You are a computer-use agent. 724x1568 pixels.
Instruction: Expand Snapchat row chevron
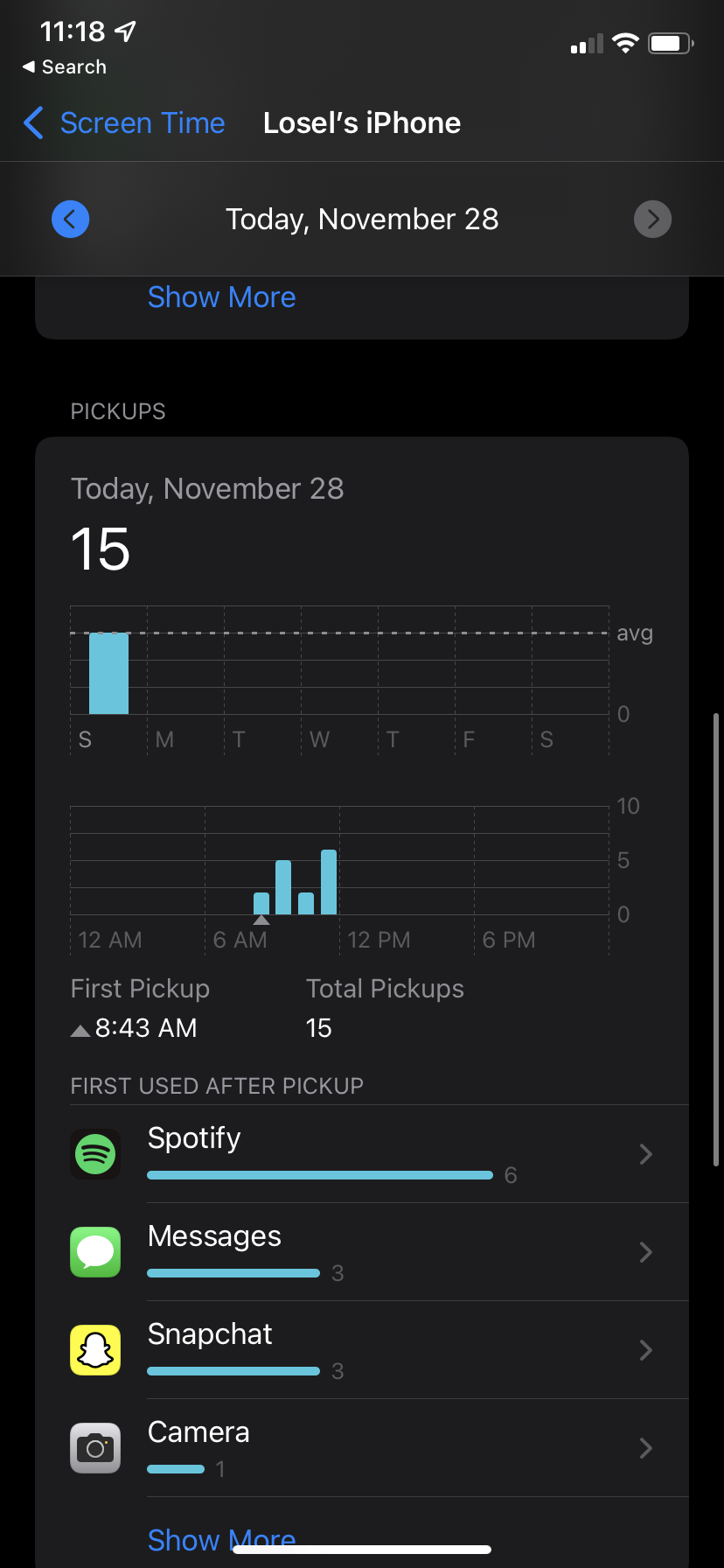pos(645,1350)
